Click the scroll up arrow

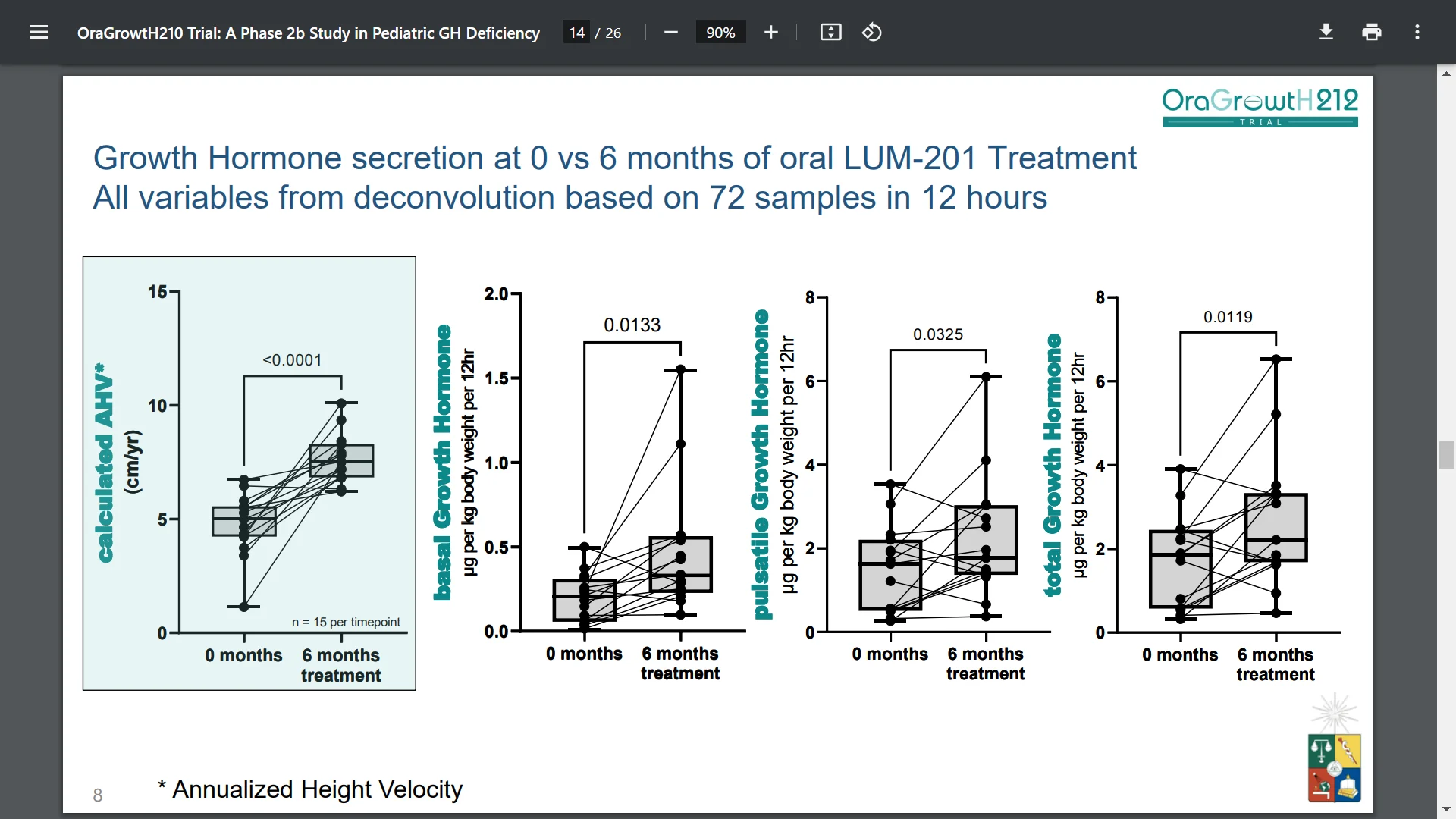[x=1446, y=74]
